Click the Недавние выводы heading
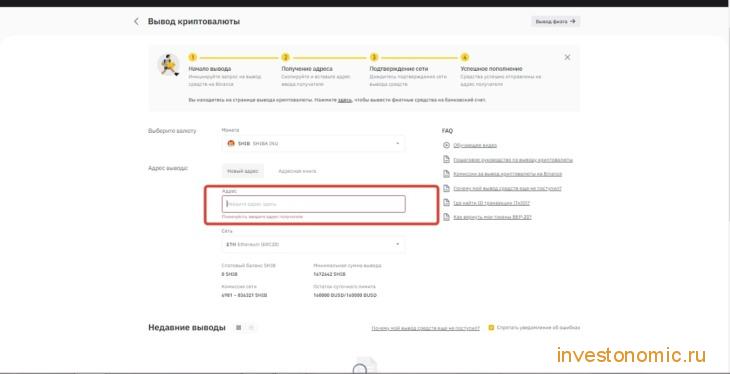This screenshot has width=730, height=374. [x=187, y=327]
